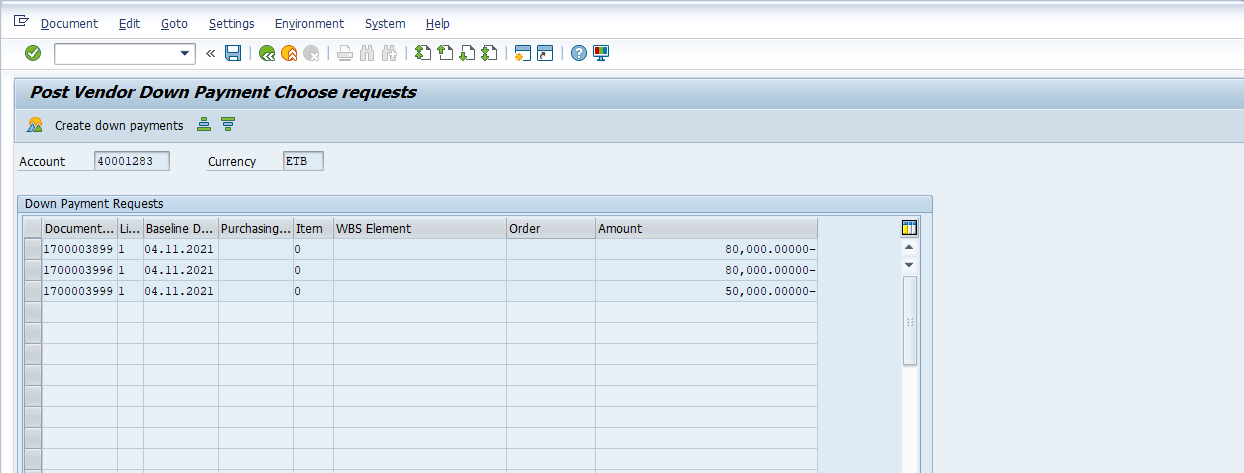1244x473 pixels.
Task: Click the Create New Session icon
Action: (521, 53)
